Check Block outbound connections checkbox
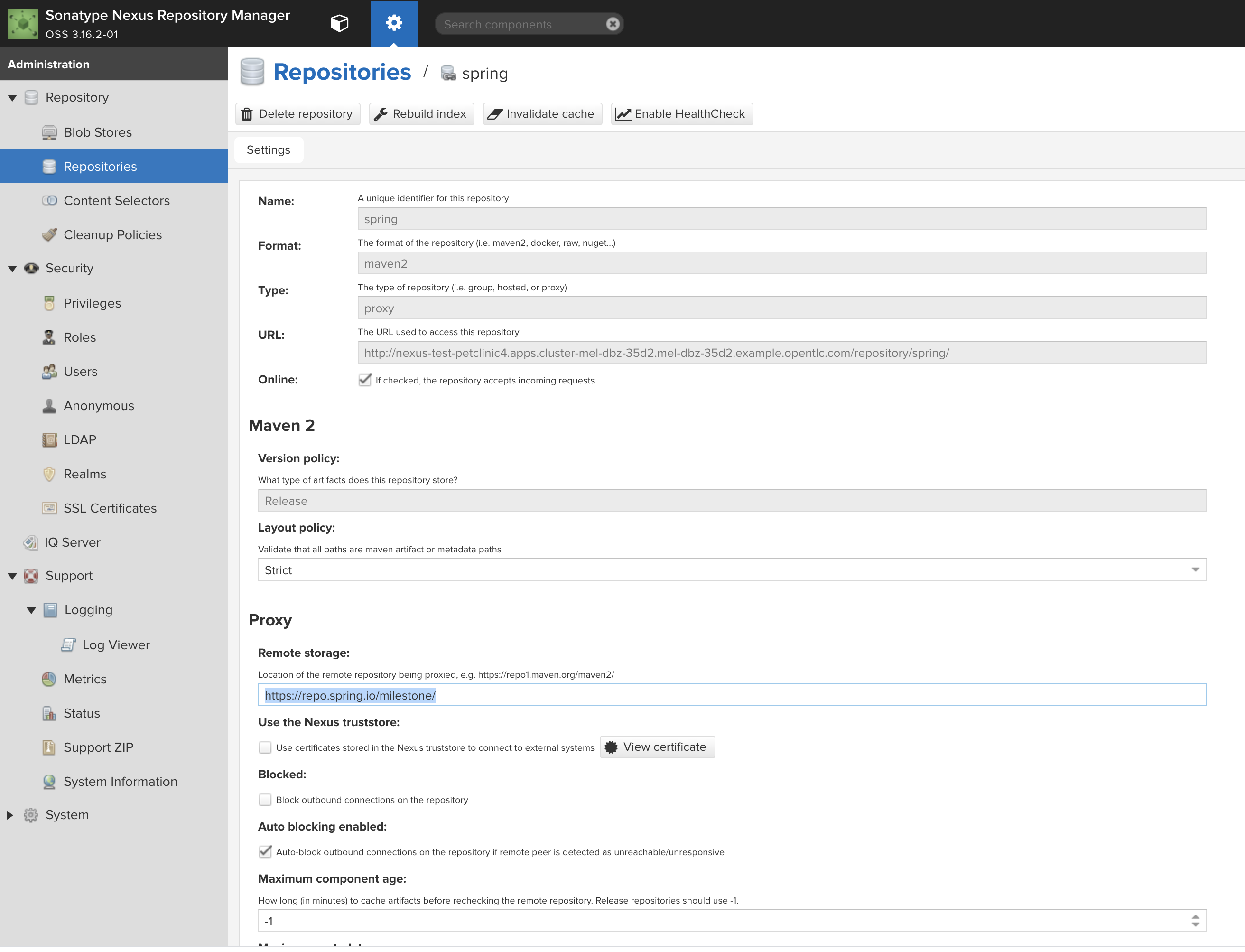Screen dimensions: 1245x952 tap(265, 800)
